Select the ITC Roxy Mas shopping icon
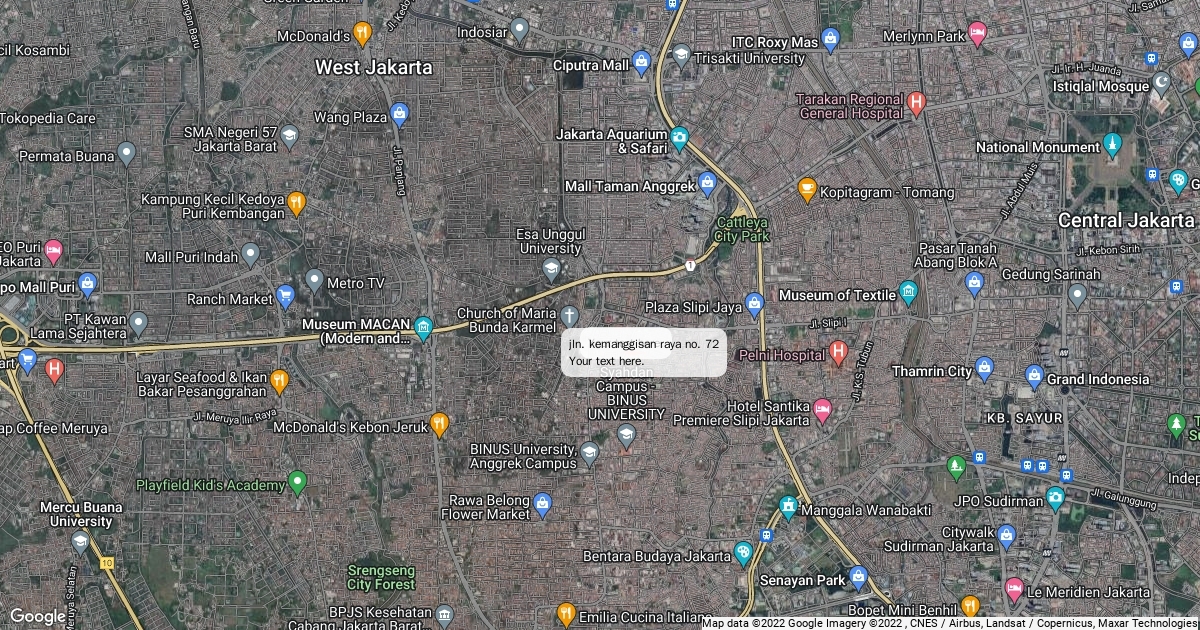This screenshot has width=1200, height=630. click(829, 41)
